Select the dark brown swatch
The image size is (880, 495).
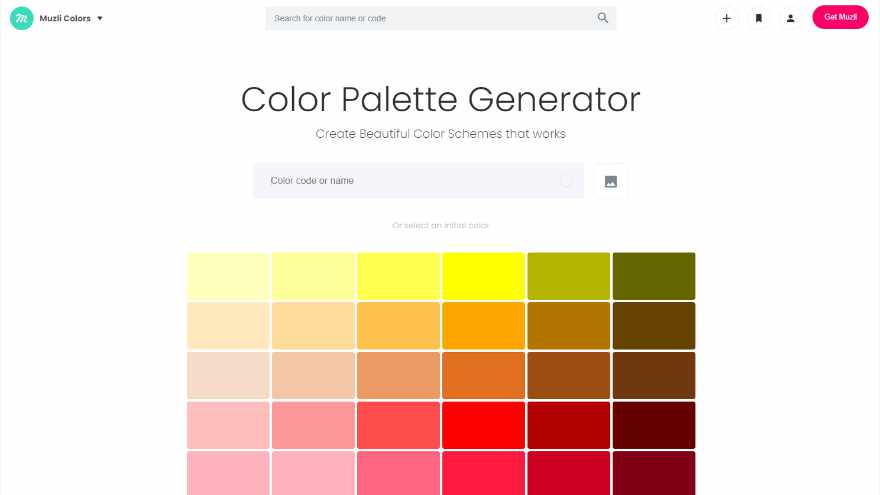[654, 325]
